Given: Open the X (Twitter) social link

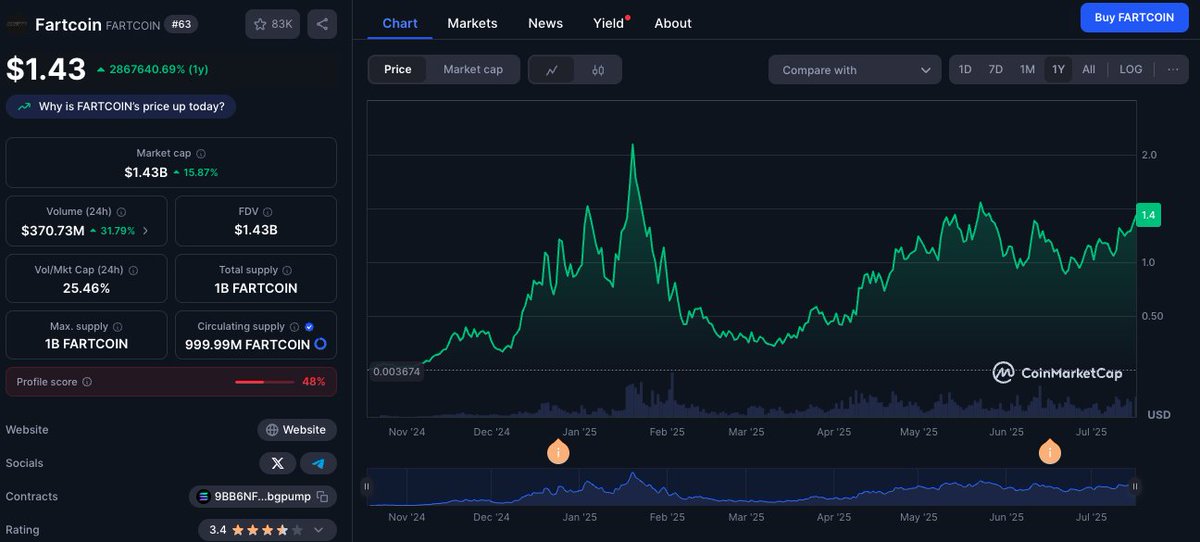Looking at the screenshot, I should [277, 463].
